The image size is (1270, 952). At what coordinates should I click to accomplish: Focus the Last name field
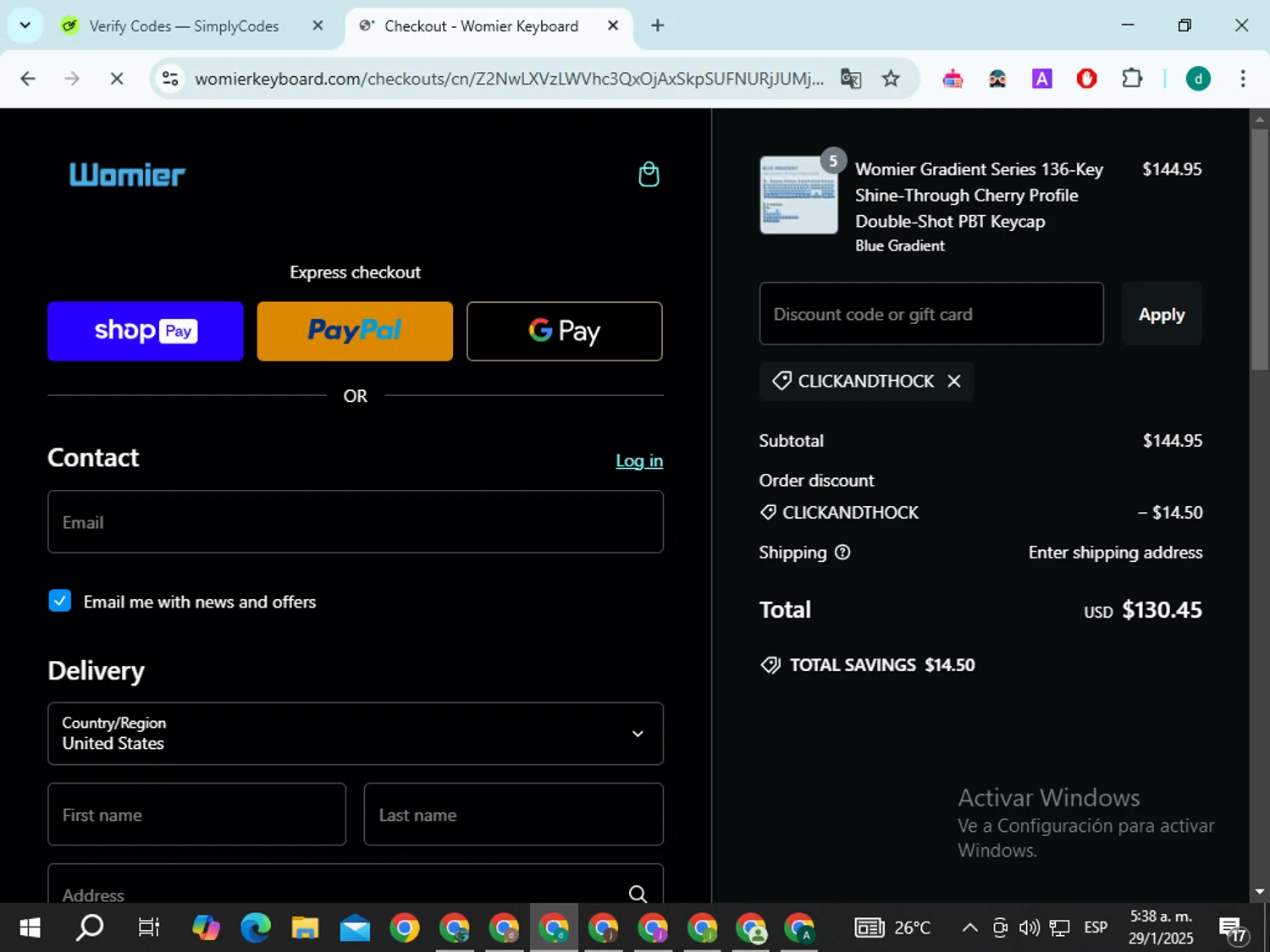[x=514, y=814]
